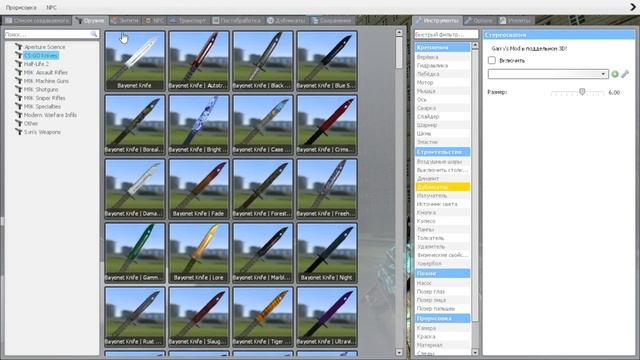Select the Инструменты tab

(437, 20)
